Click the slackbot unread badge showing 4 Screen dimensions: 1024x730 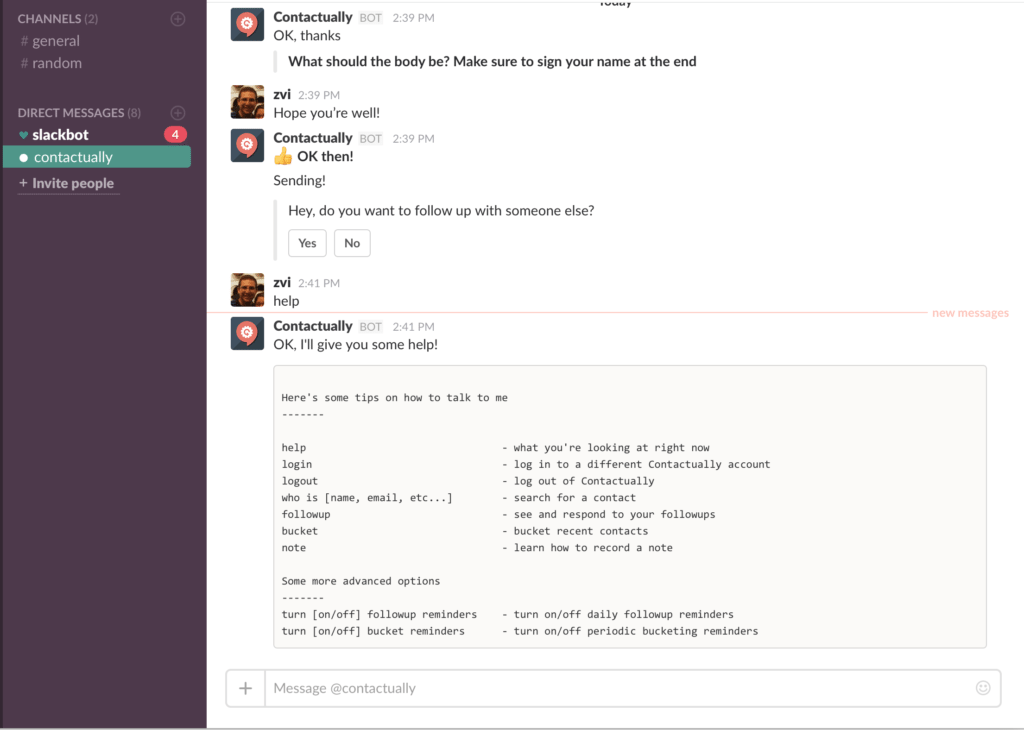[x=175, y=135]
